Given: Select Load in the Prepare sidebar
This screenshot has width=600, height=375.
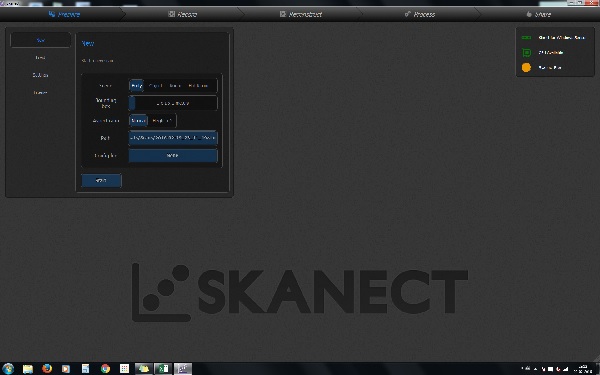Looking at the screenshot, I should pyautogui.click(x=41, y=57).
